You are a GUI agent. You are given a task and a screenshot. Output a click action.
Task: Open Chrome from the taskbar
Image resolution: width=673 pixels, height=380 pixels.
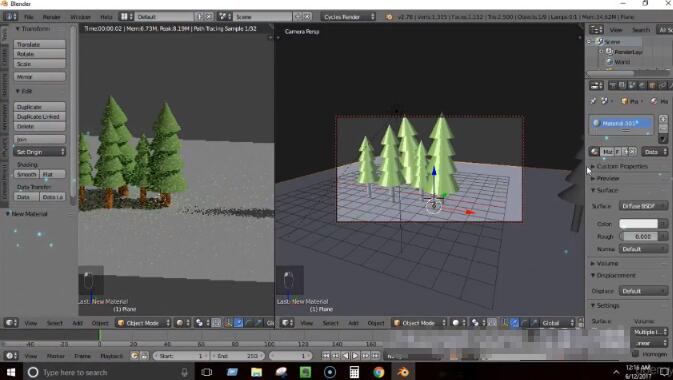point(379,372)
